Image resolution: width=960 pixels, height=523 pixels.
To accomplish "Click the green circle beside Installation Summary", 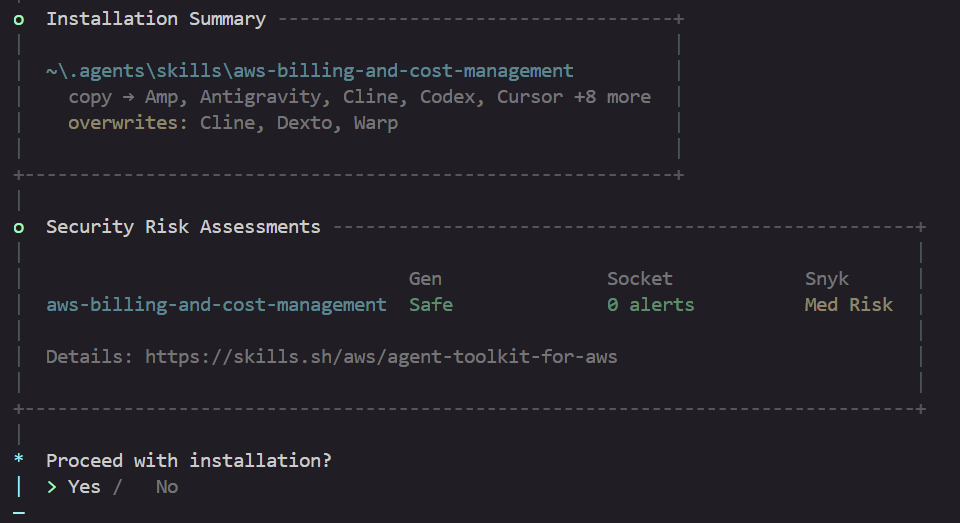I will point(19,20).
